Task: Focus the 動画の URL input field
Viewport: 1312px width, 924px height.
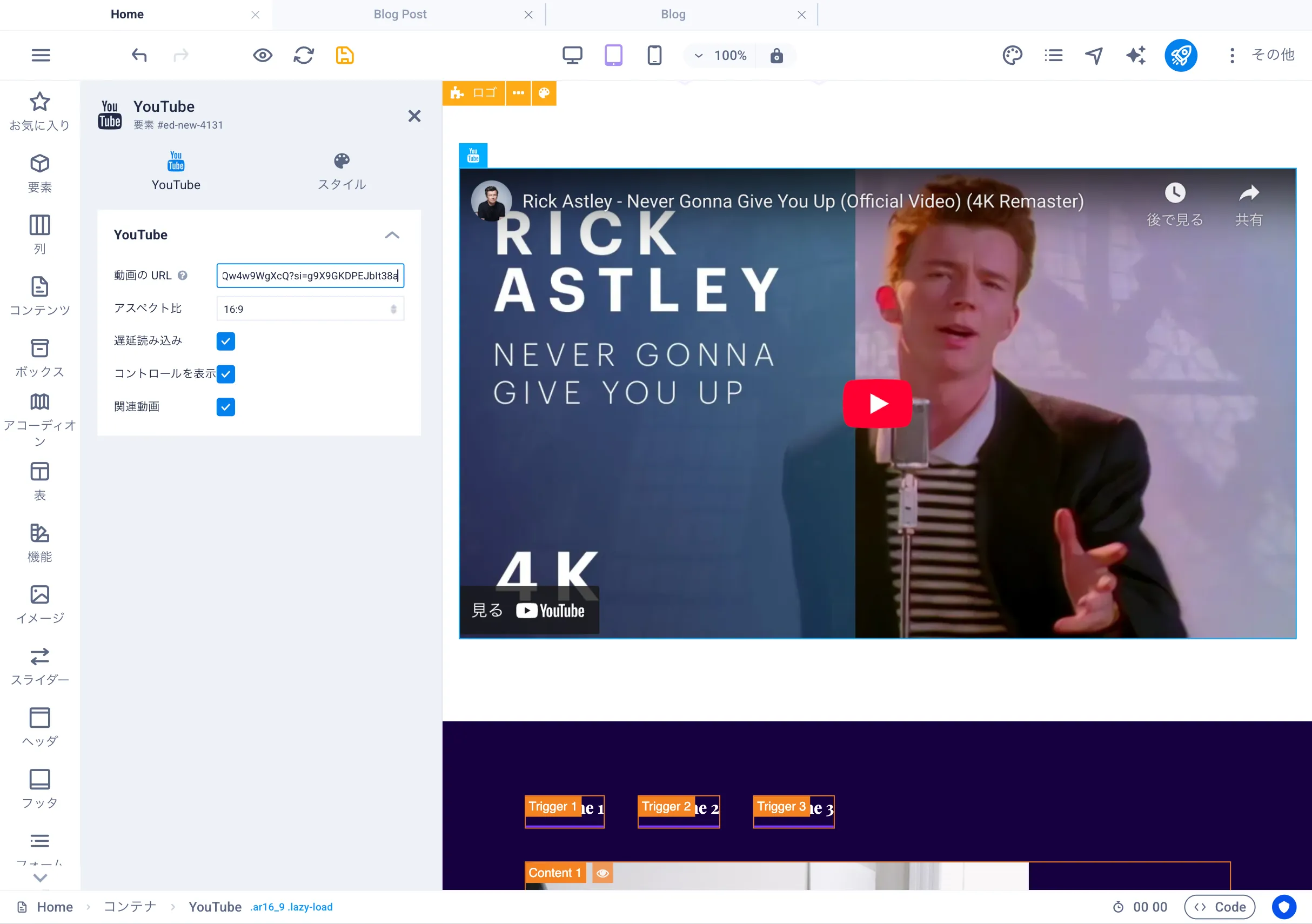Action: pyautogui.click(x=310, y=276)
